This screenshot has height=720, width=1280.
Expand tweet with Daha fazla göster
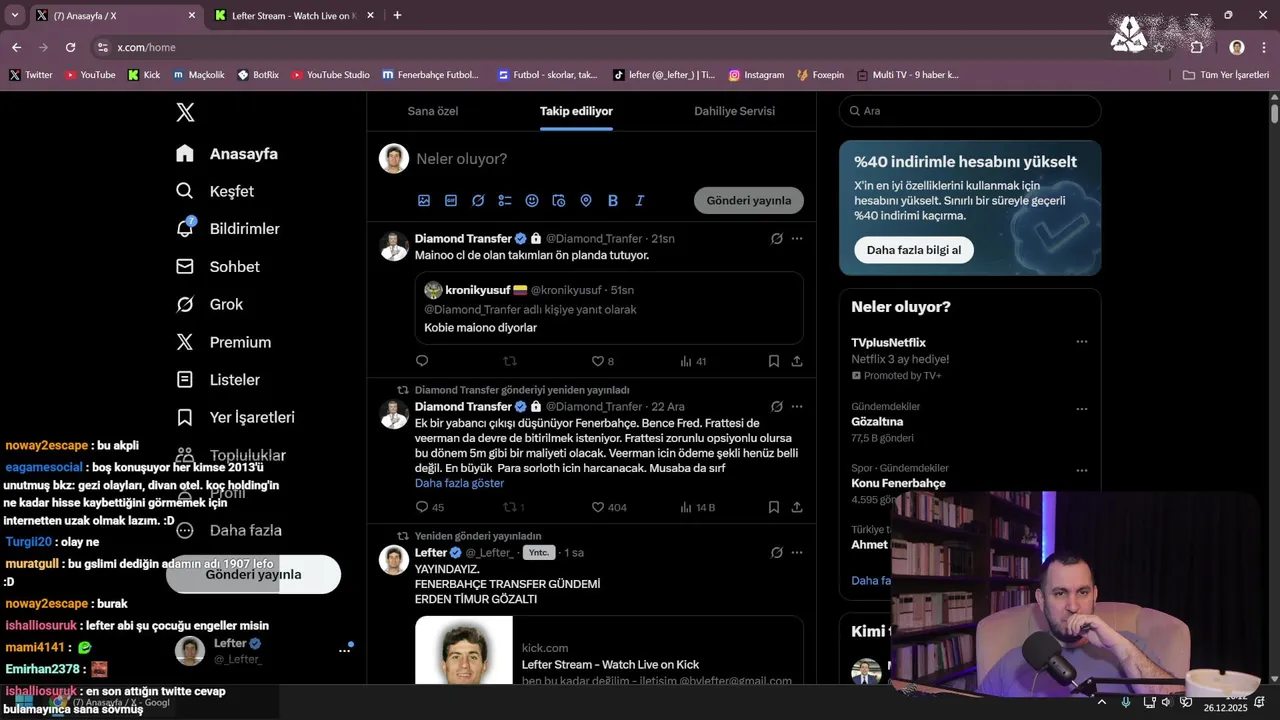[459, 483]
